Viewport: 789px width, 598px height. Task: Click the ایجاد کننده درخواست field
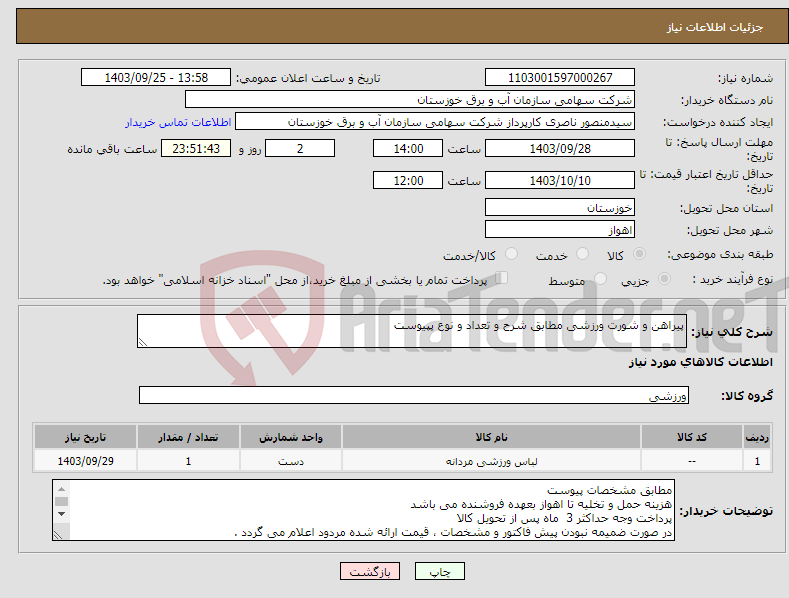(435, 122)
